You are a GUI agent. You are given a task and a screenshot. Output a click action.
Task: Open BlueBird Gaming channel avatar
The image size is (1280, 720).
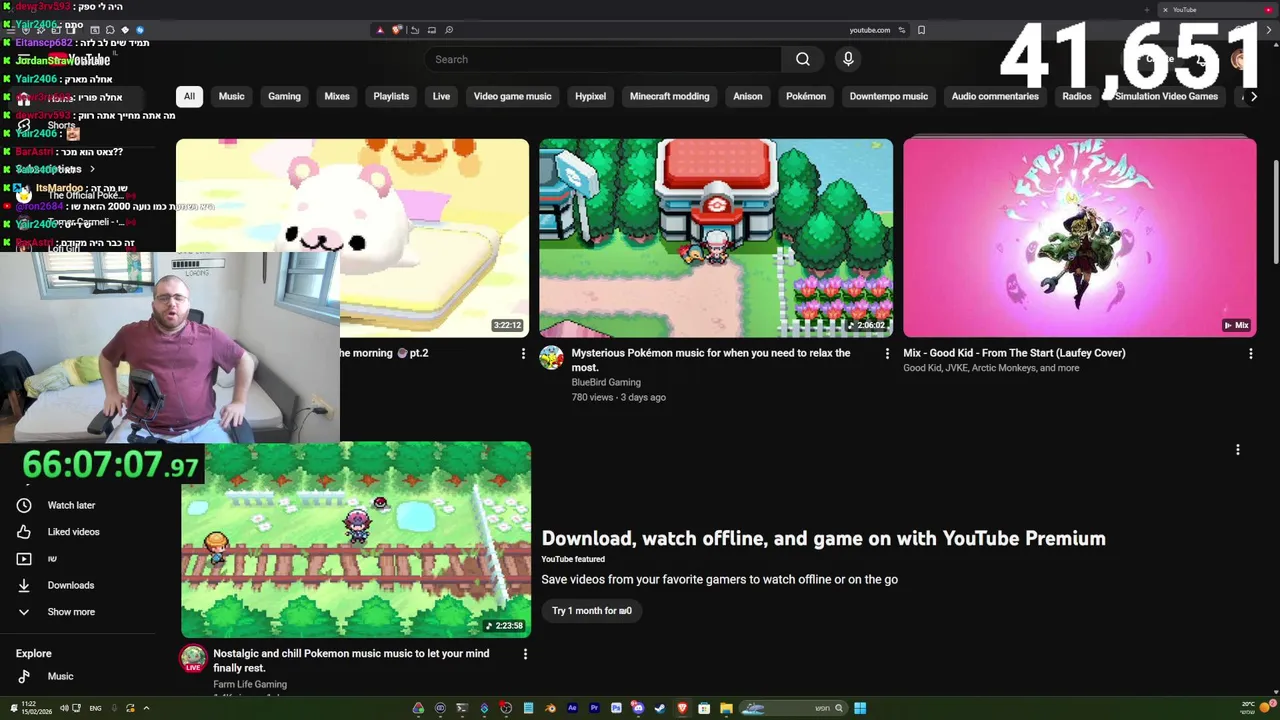(x=552, y=358)
